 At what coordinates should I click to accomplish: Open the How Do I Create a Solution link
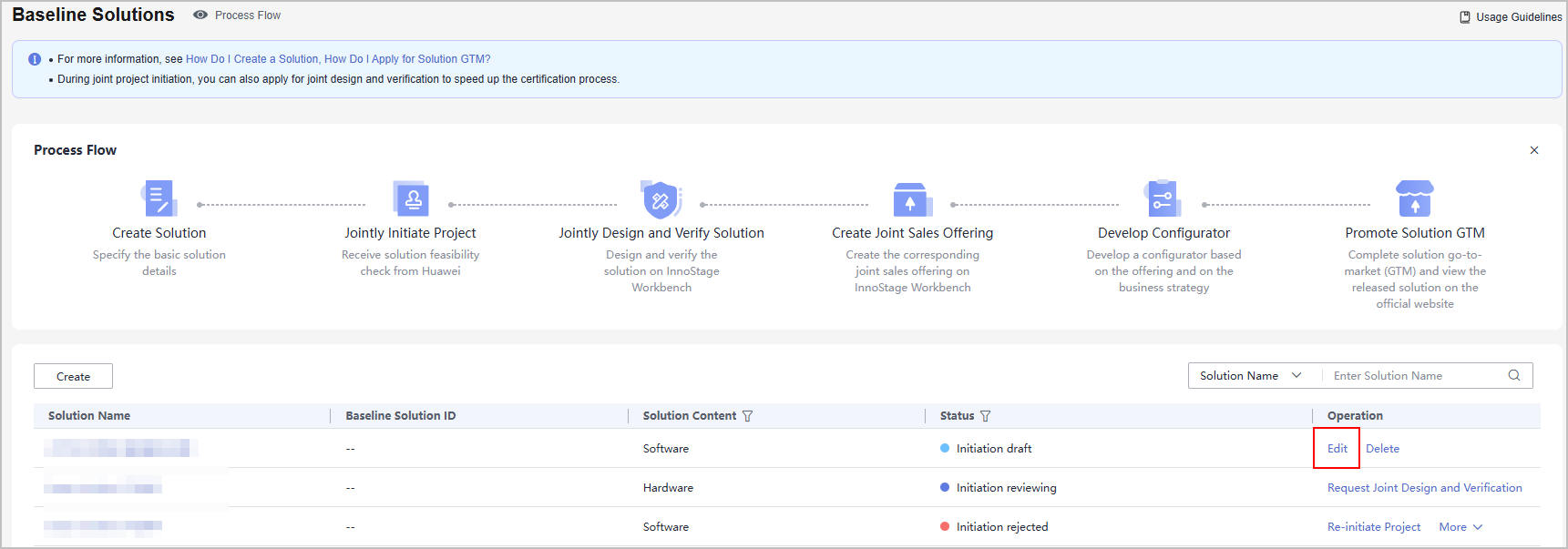252,59
